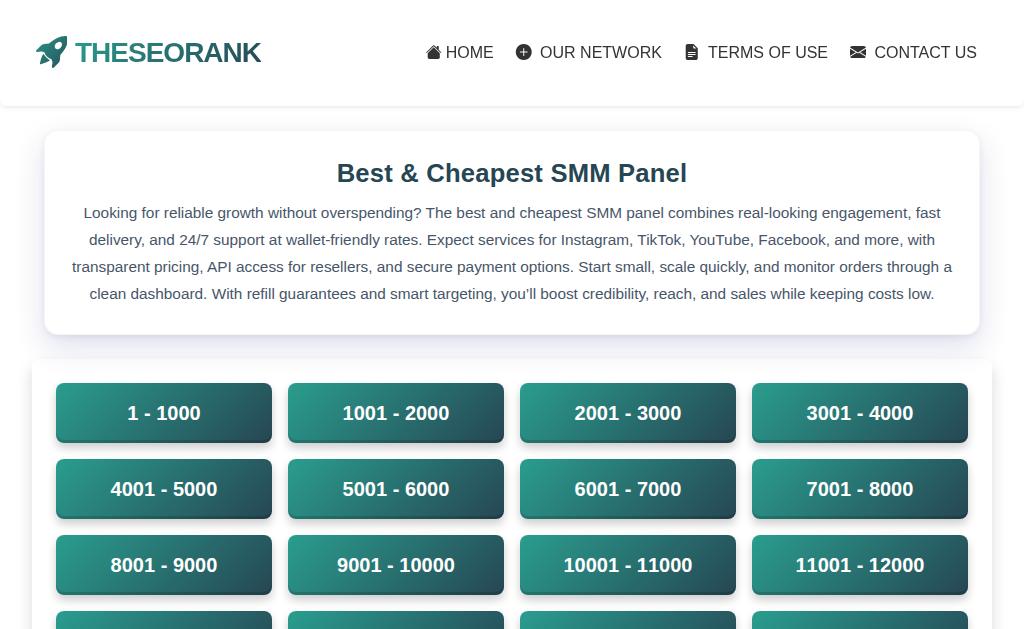Choose the 2001 - 3000 button

click(x=628, y=413)
